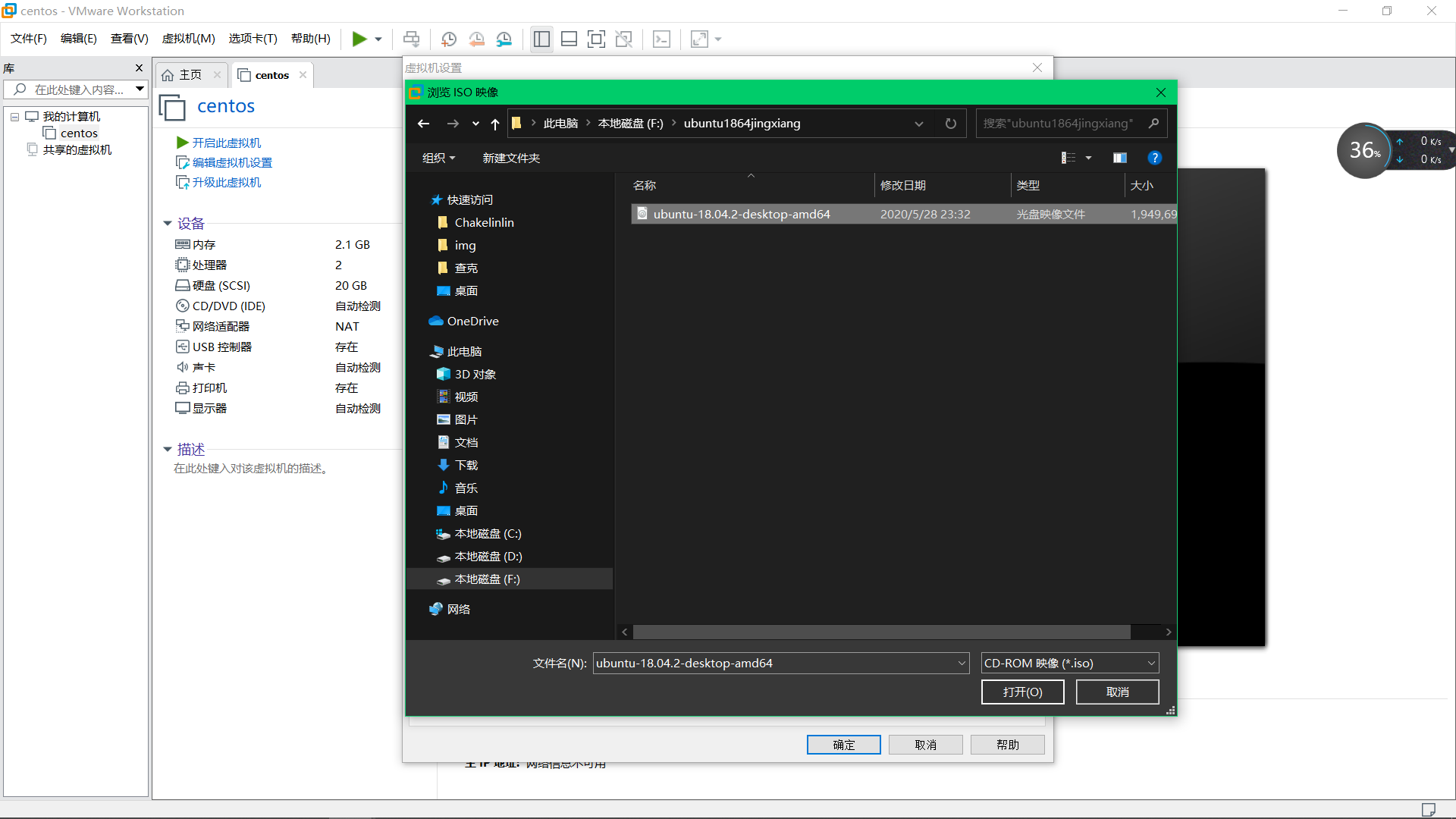The height and width of the screenshot is (819, 1456).
Task: Click the green power on VM play icon
Action: tap(359, 39)
